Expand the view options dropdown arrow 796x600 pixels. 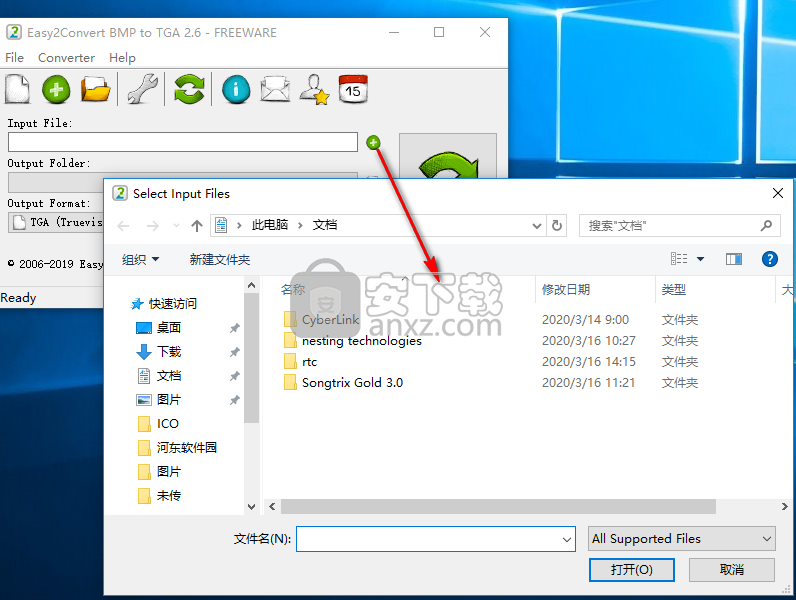(701, 259)
